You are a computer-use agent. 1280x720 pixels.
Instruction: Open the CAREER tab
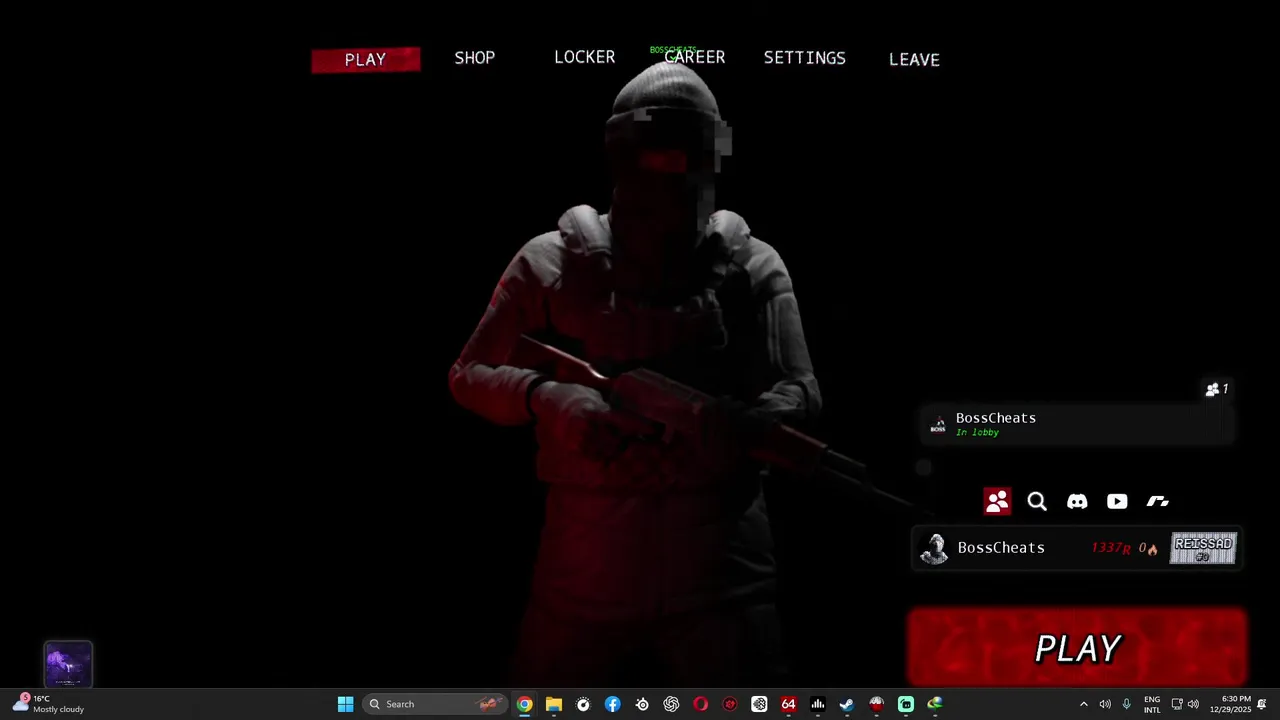tap(695, 57)
